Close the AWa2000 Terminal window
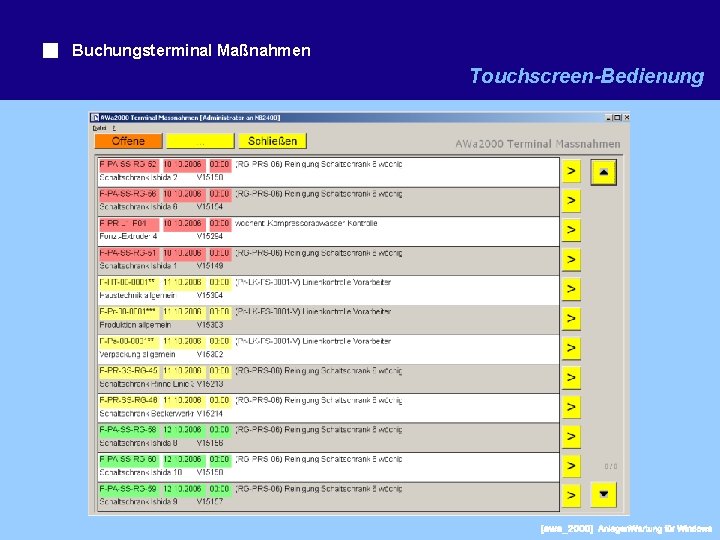 pyautogui.click(x=626, y=118)
